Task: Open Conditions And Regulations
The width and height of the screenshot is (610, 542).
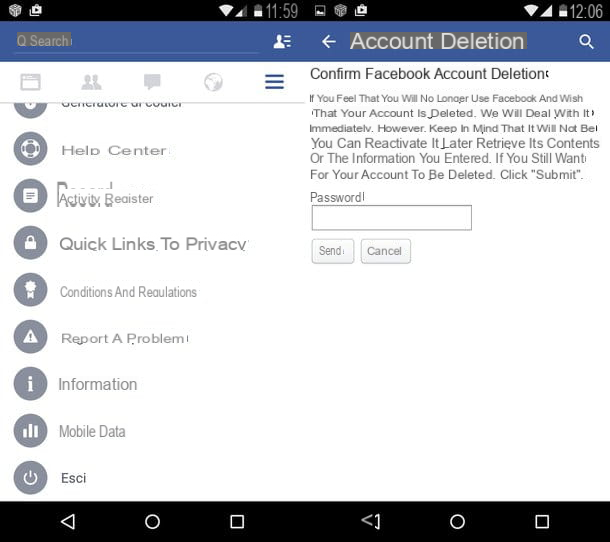Action: (128, 292)
